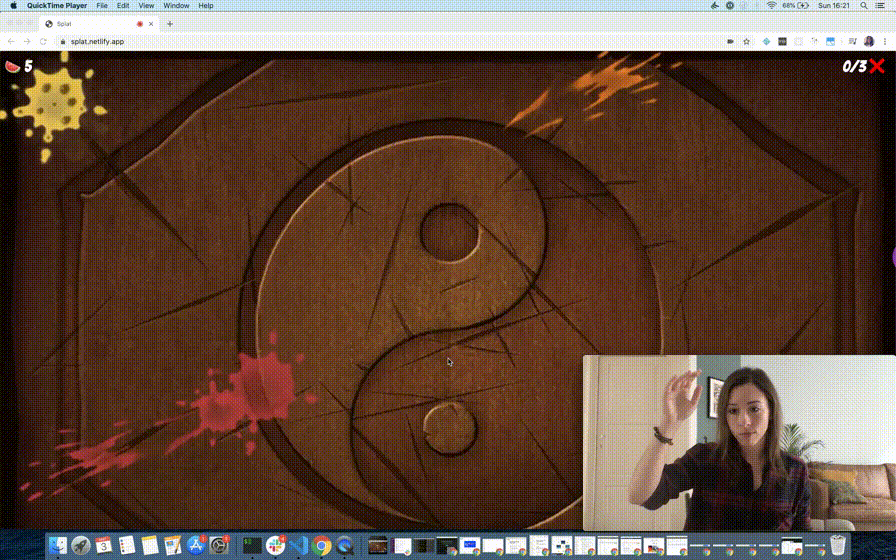896x560 pixels.
Task: Open QuickTime Player from the Dock
Action: point(345,545)
